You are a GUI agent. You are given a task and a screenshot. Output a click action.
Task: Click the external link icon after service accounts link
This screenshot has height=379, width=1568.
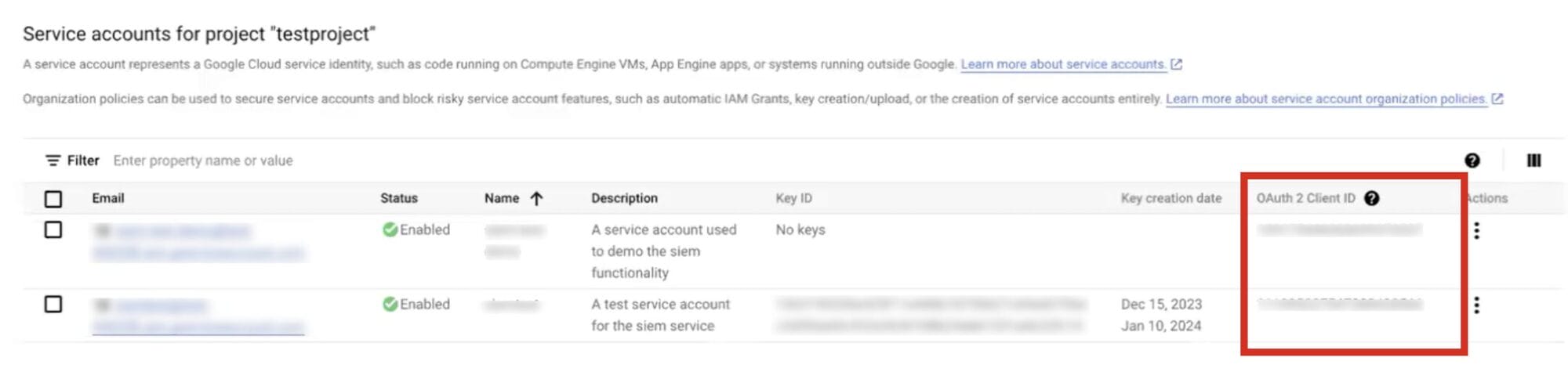tap(1176, 64)
